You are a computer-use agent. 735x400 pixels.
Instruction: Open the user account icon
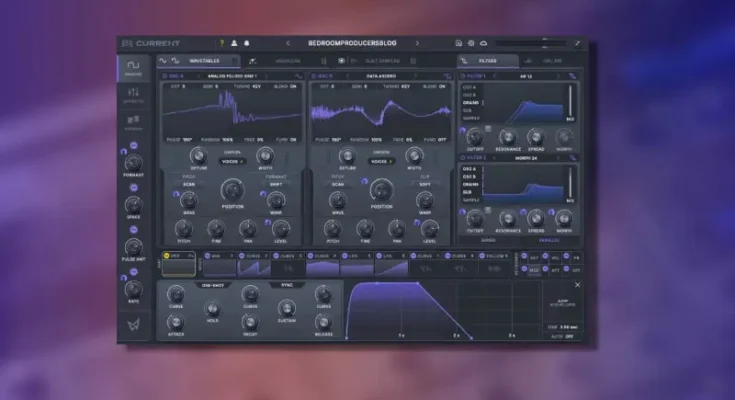[234, 43]
